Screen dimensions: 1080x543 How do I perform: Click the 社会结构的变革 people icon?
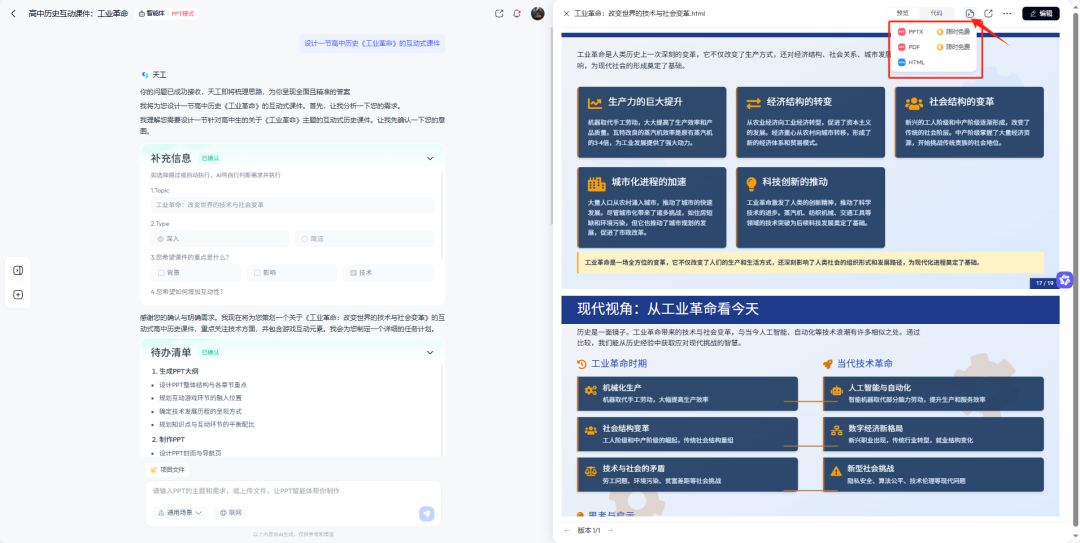coord(914,103)
